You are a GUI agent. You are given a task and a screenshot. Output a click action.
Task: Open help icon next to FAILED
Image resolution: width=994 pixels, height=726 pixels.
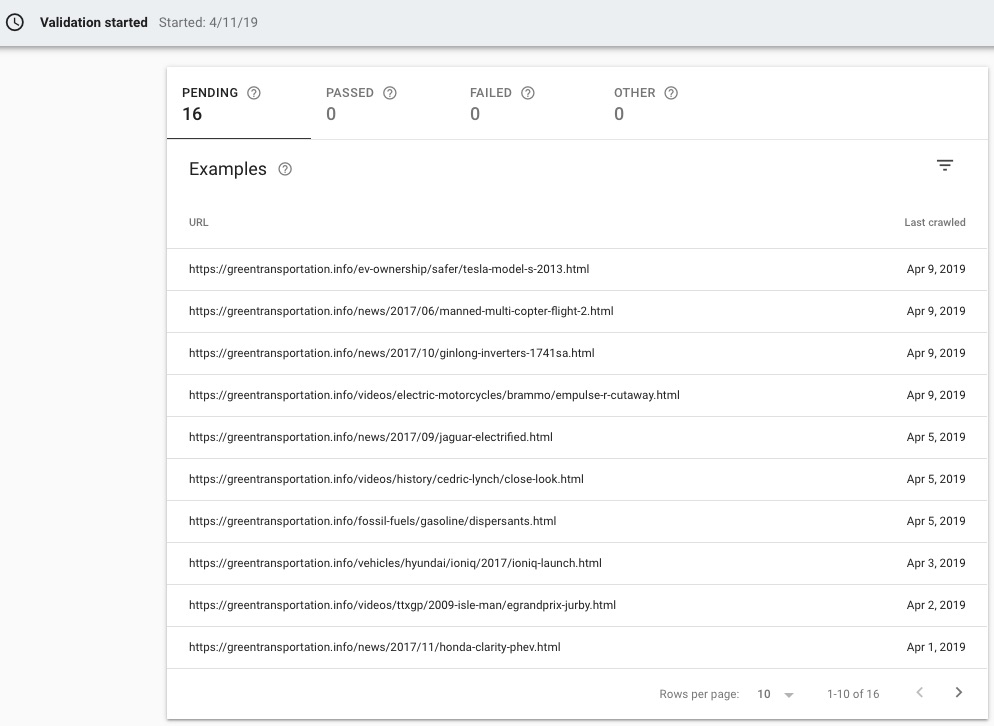527,93
